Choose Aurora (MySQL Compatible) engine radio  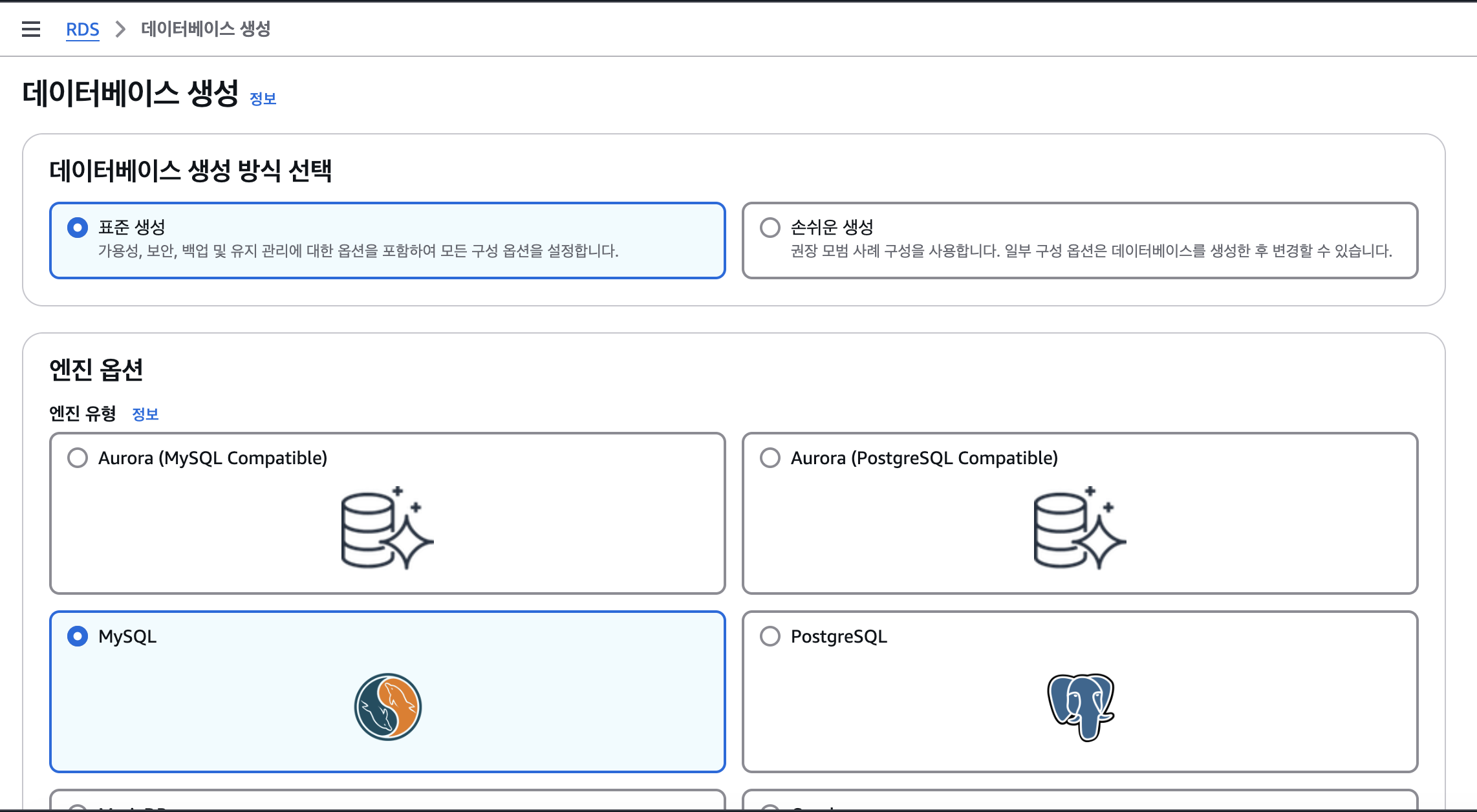(78, 458)
